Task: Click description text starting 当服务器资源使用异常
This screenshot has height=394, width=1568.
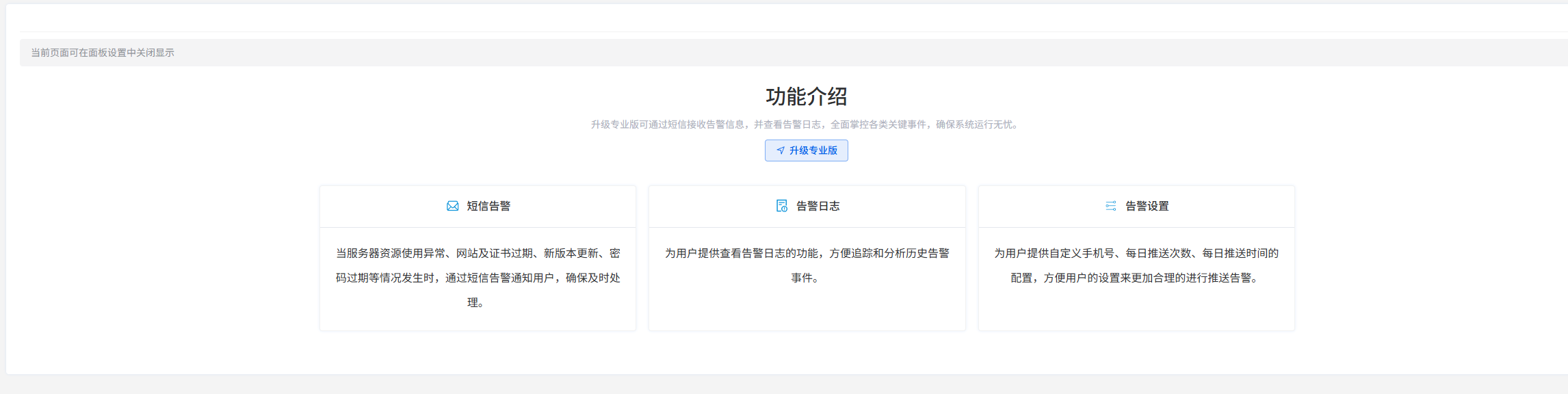Action: coord(478,278)
